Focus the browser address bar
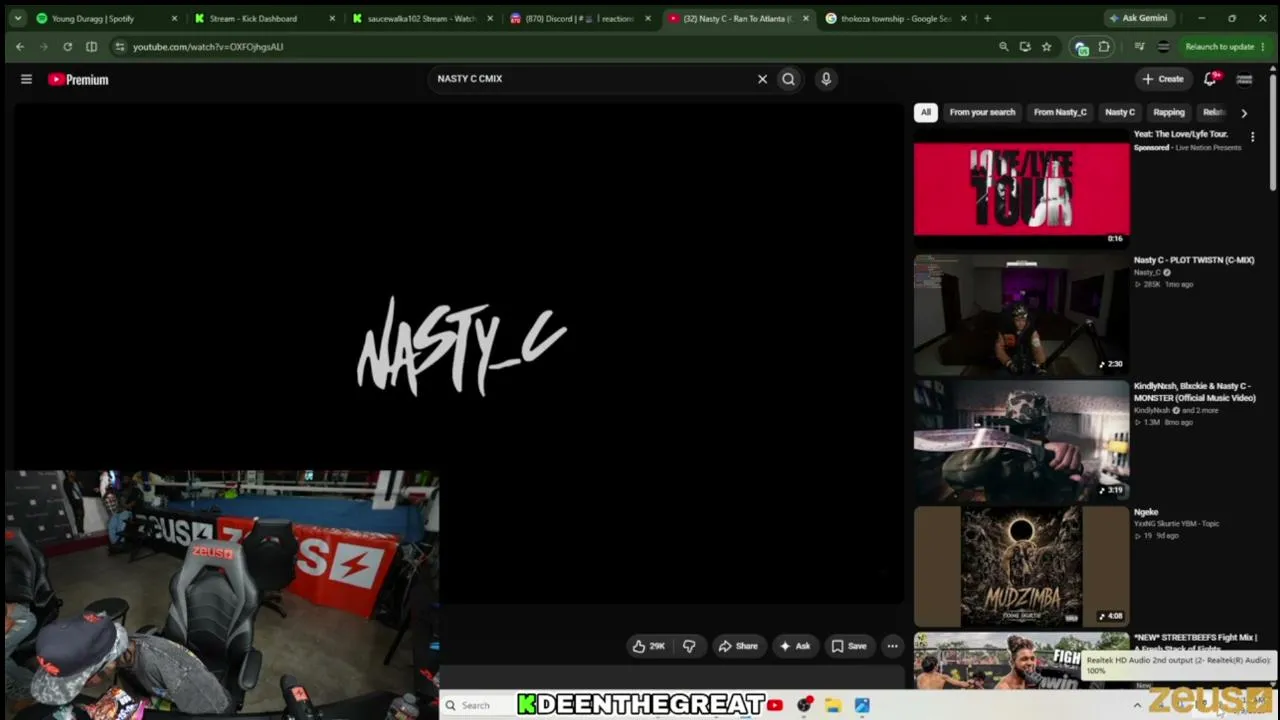The height and width of the screenshot is (720, 1280). (560, 47)
